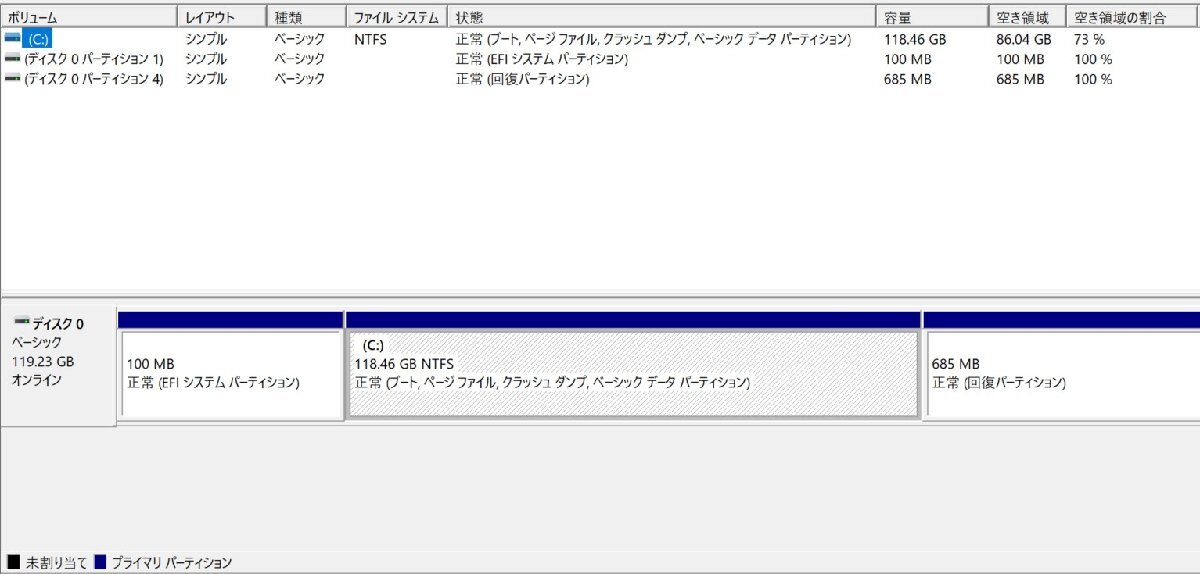Sort by 種類 column header
1200x574 pixels.
point(307,18)
